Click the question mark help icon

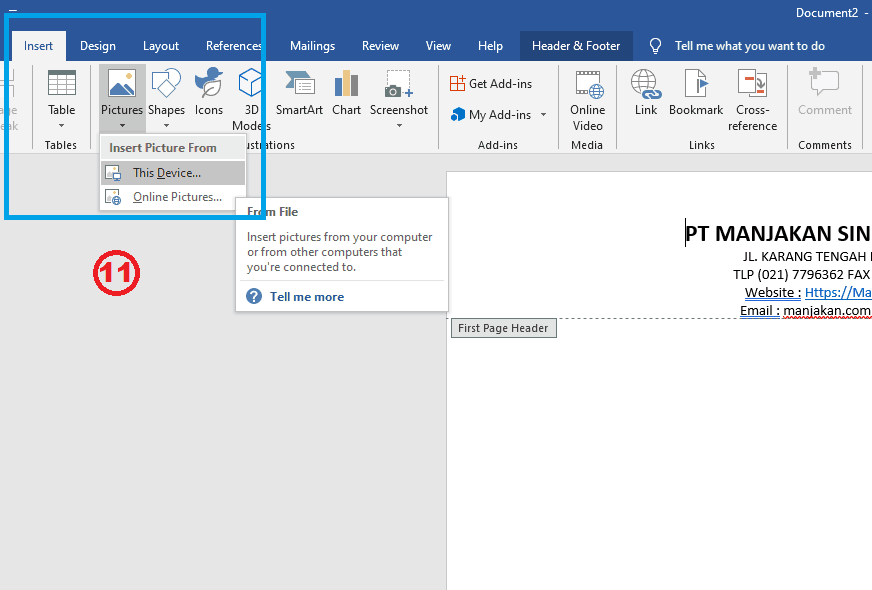(x=254, y=296)
